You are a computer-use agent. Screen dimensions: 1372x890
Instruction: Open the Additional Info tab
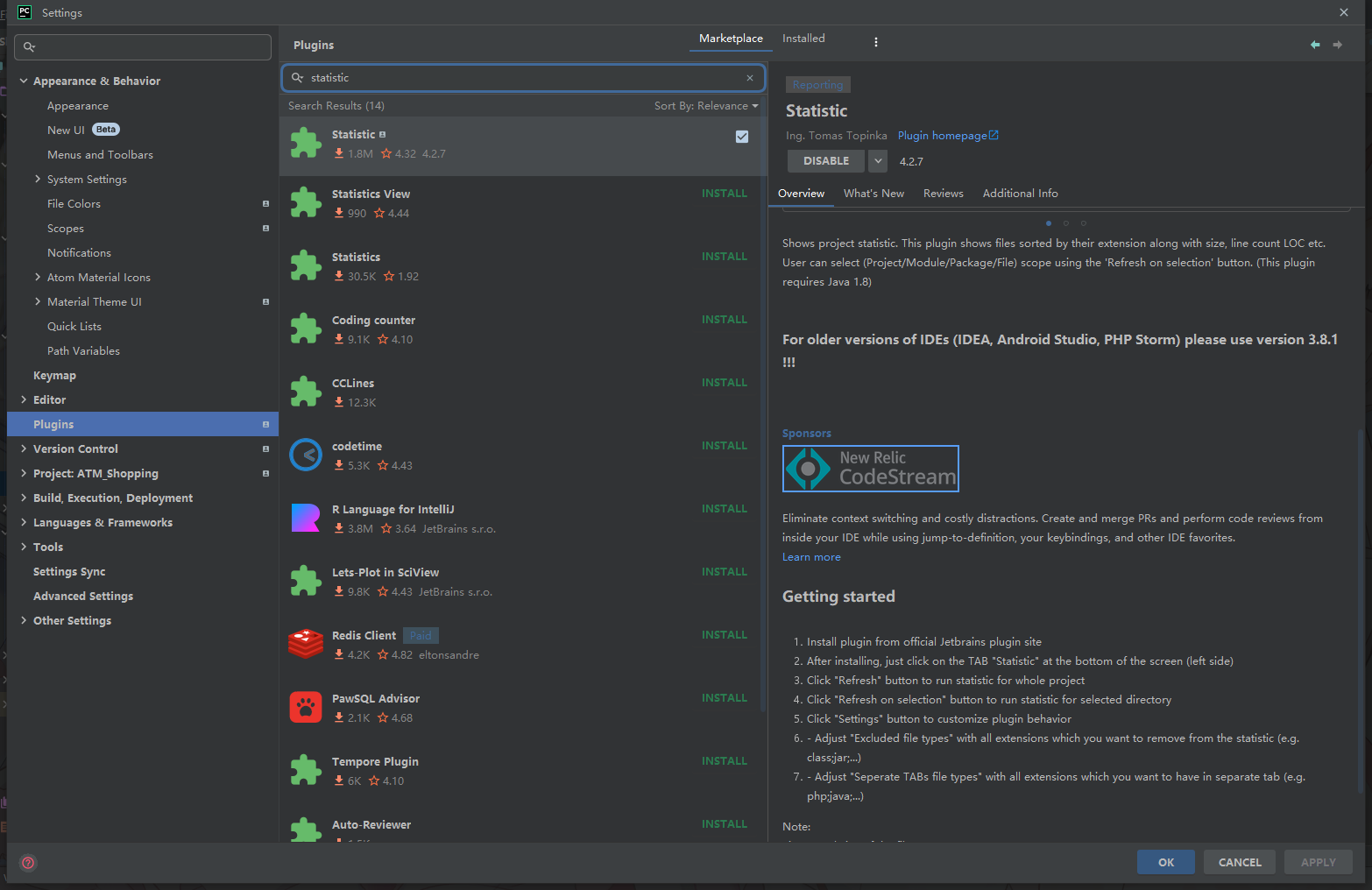click(x=1020, y=194)
